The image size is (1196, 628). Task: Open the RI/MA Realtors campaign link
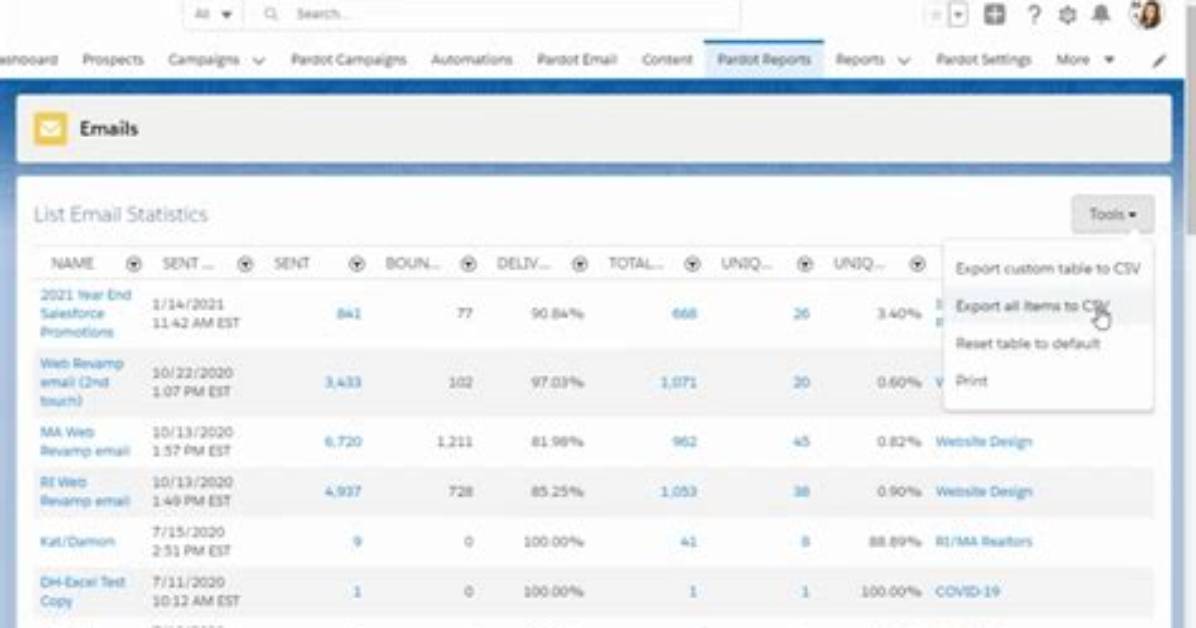click(983, 542)
